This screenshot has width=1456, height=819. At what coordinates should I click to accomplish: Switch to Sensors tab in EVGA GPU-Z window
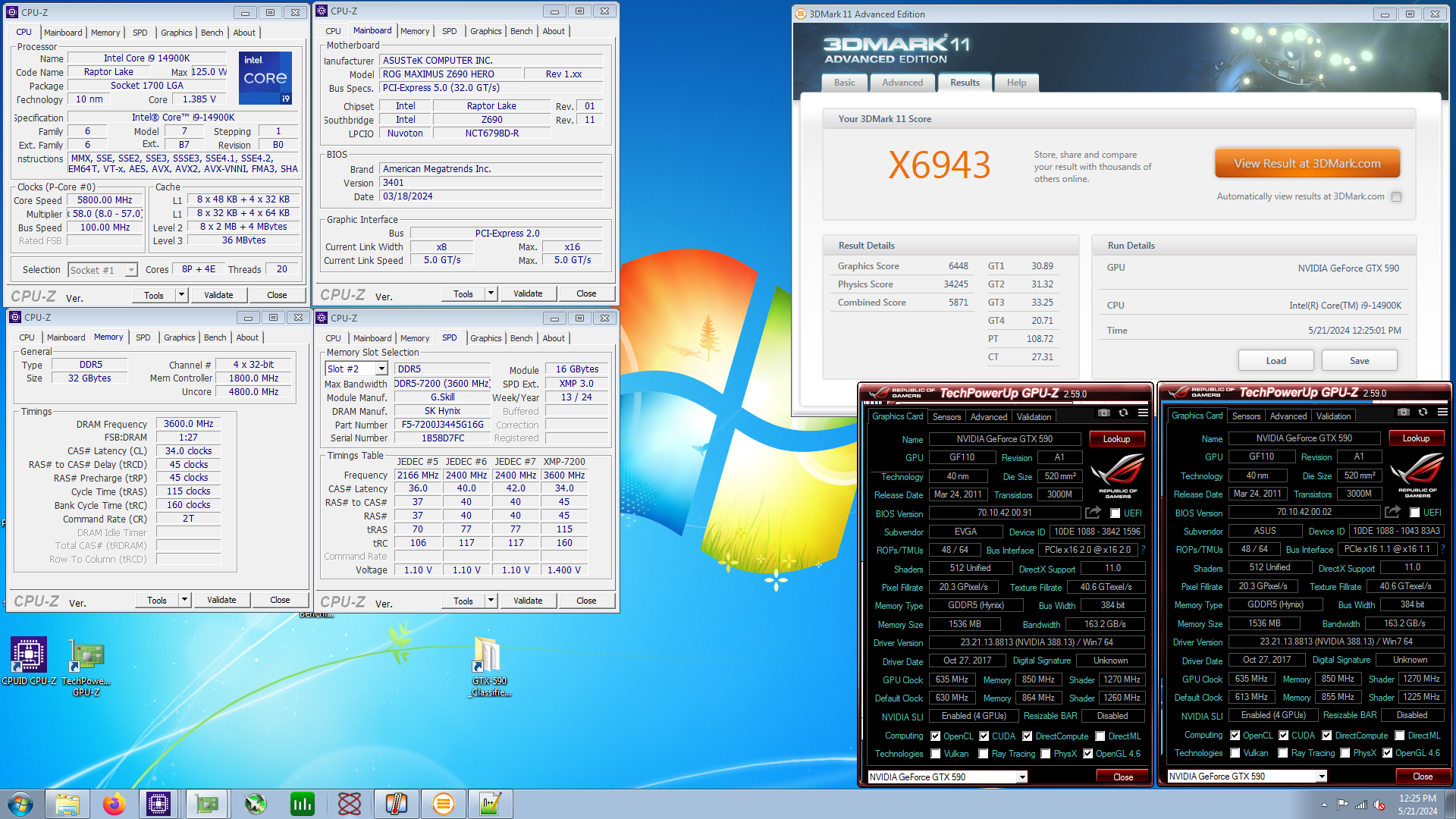point(946,417)
